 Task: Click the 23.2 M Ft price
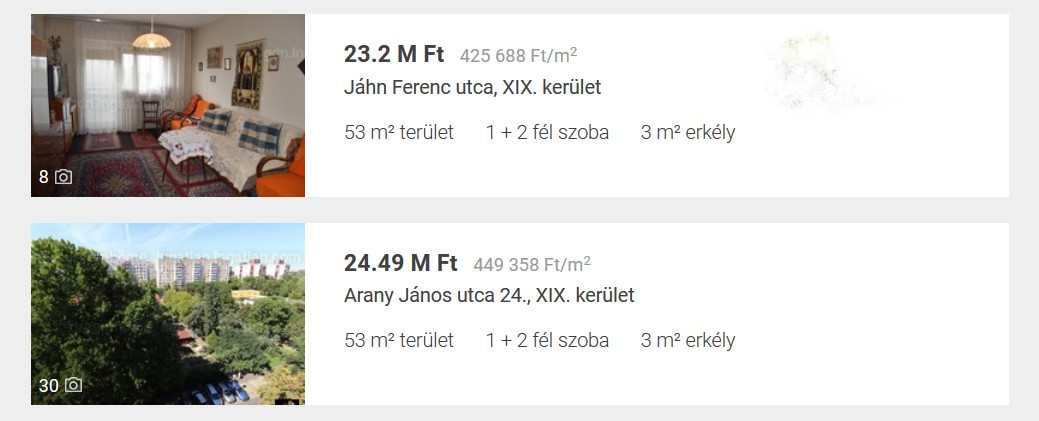[394, 54]
